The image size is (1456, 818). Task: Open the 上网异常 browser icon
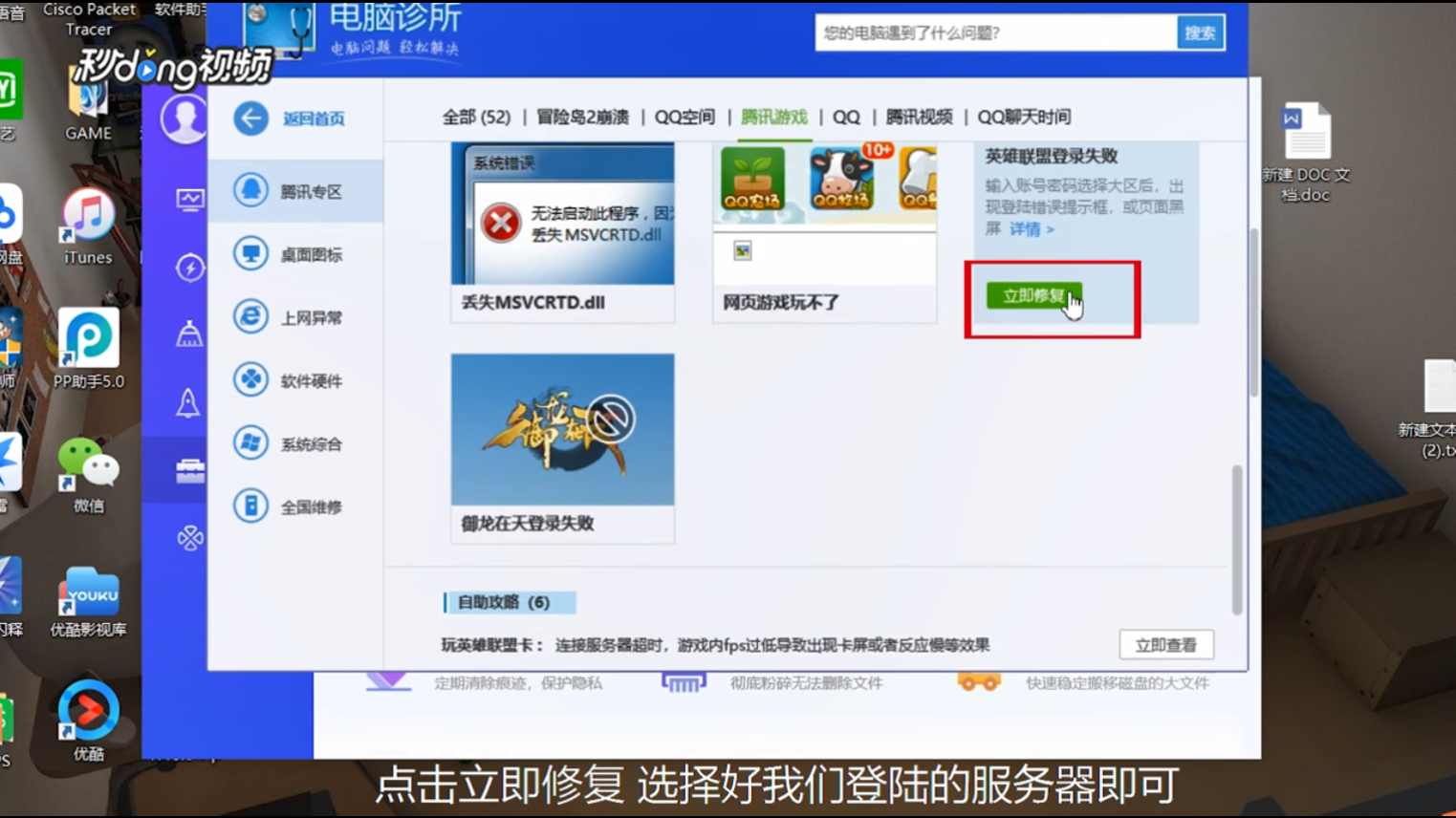(250, 317)
